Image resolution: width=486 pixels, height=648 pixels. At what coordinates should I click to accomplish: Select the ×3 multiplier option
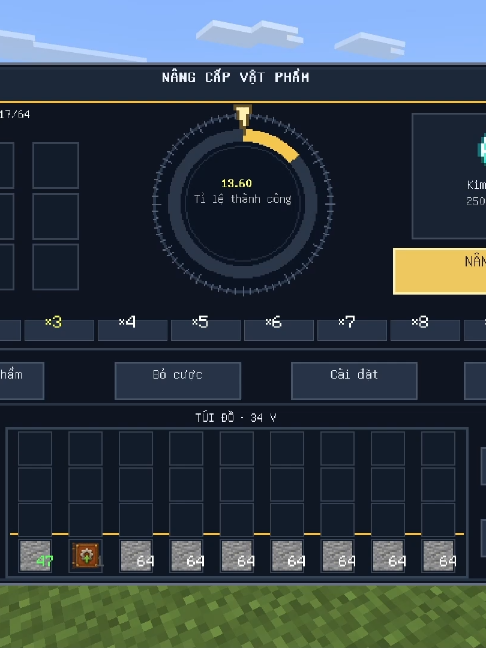coord(59,329)
